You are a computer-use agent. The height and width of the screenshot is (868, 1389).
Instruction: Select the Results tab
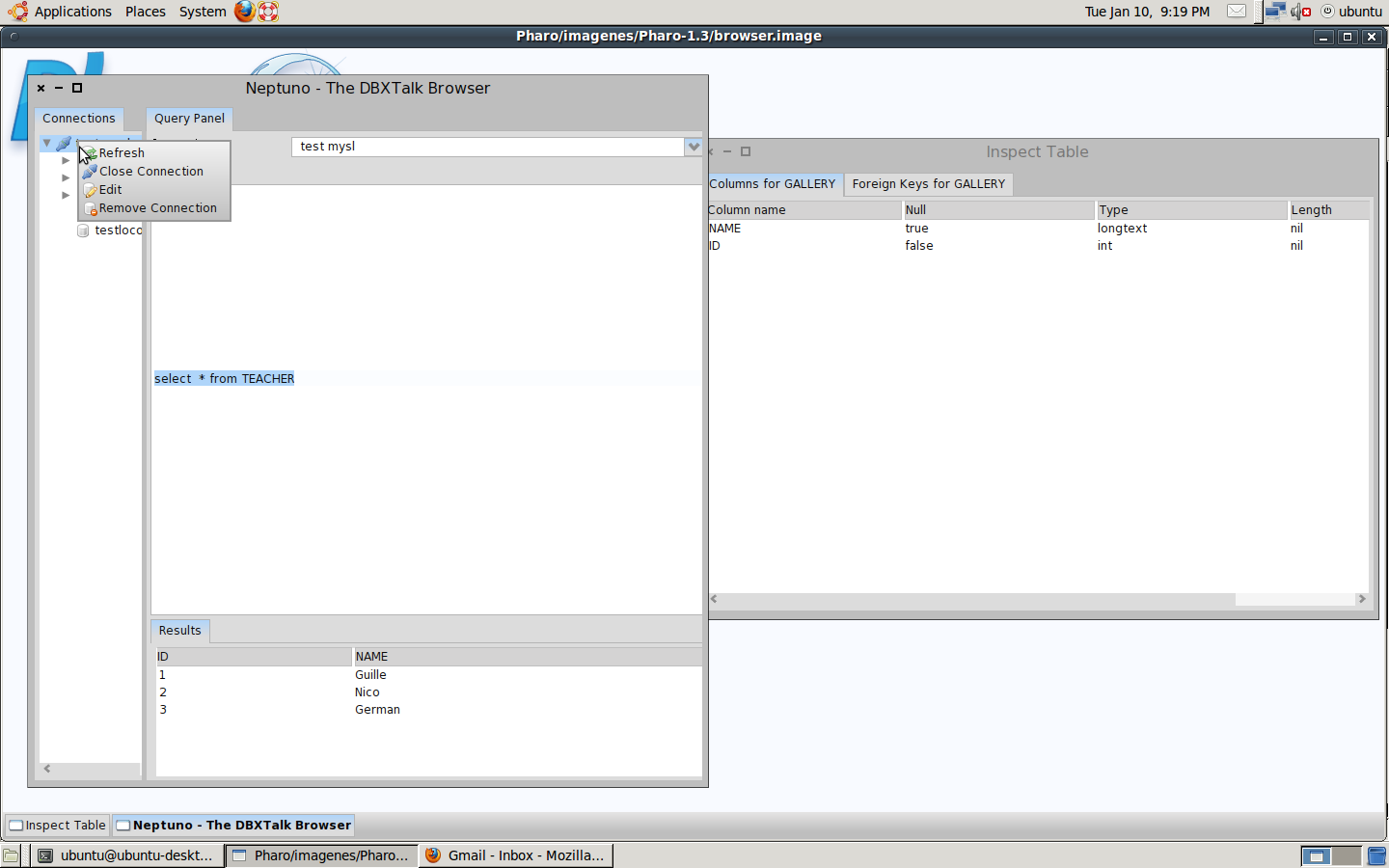pyautogui.click(x=180, y=630)
